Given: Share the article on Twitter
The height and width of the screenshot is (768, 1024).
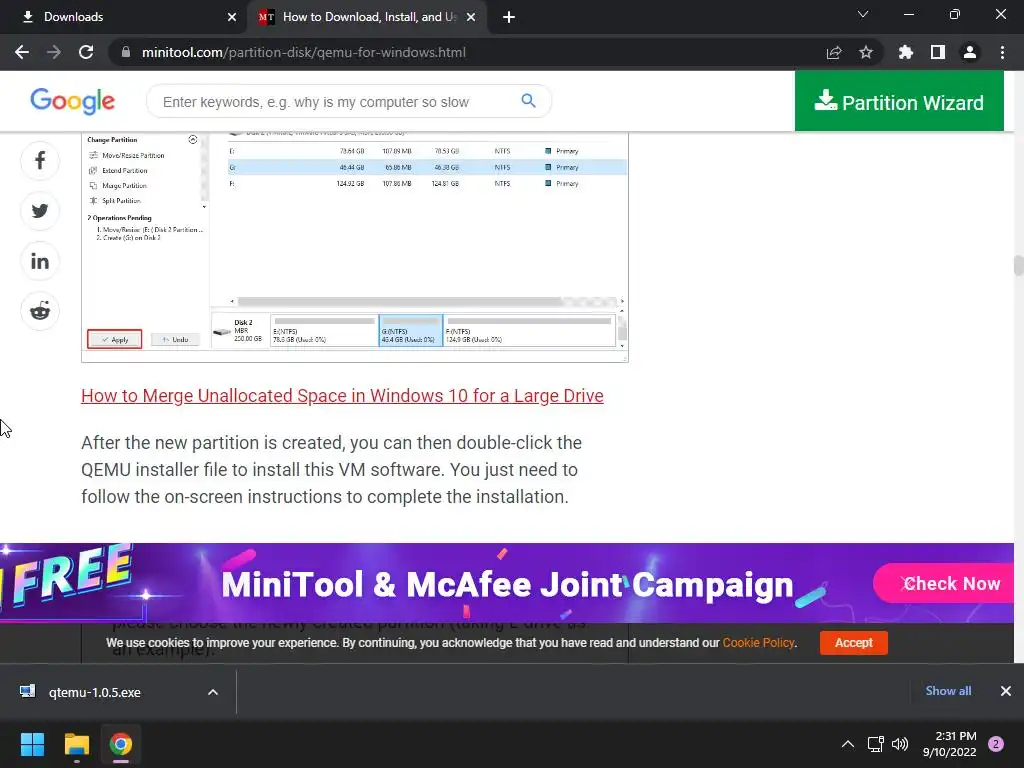Looking at the screenshot, I should pos(40,211).
